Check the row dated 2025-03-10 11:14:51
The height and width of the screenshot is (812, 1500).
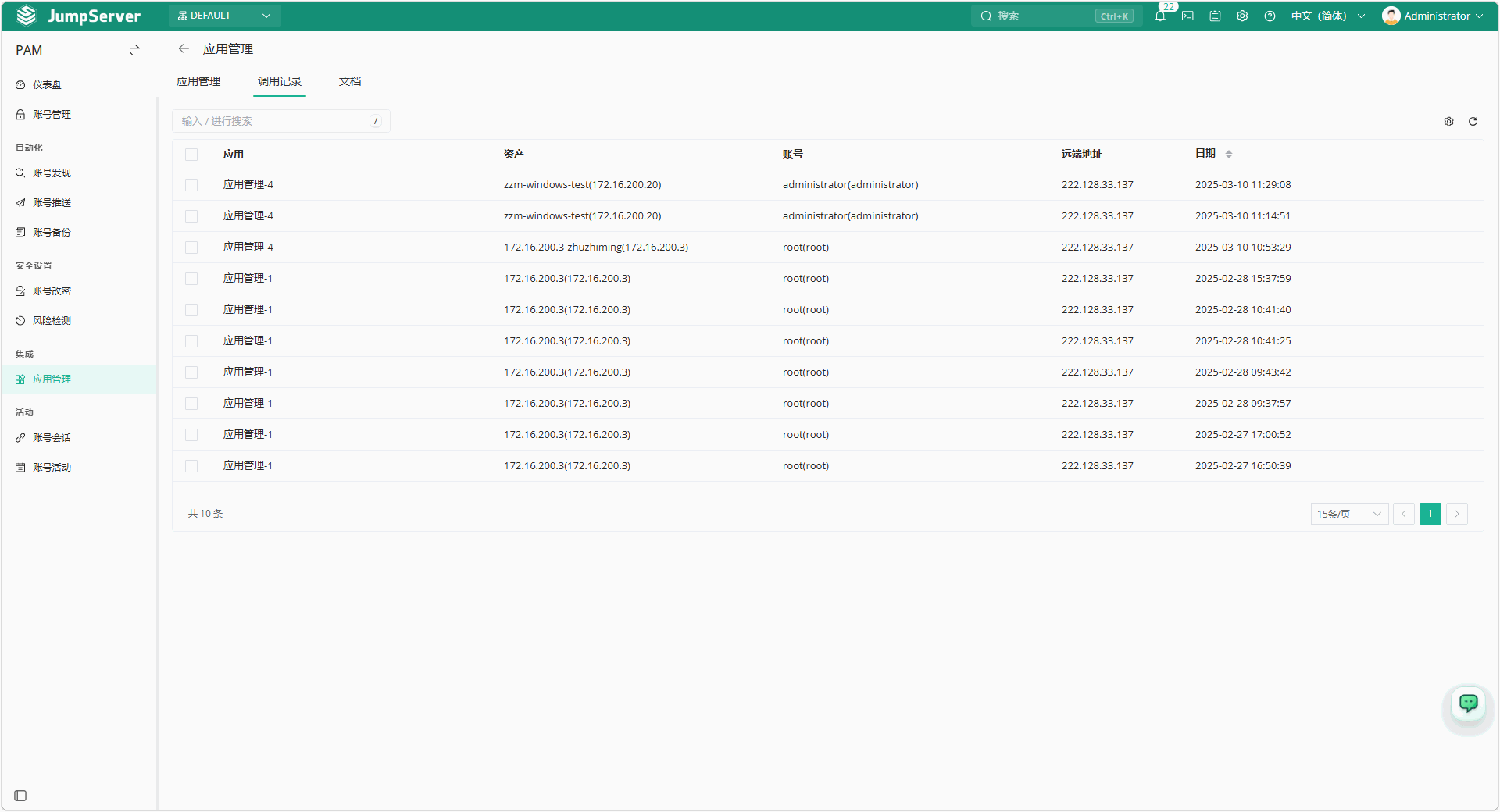pos(191,216)
